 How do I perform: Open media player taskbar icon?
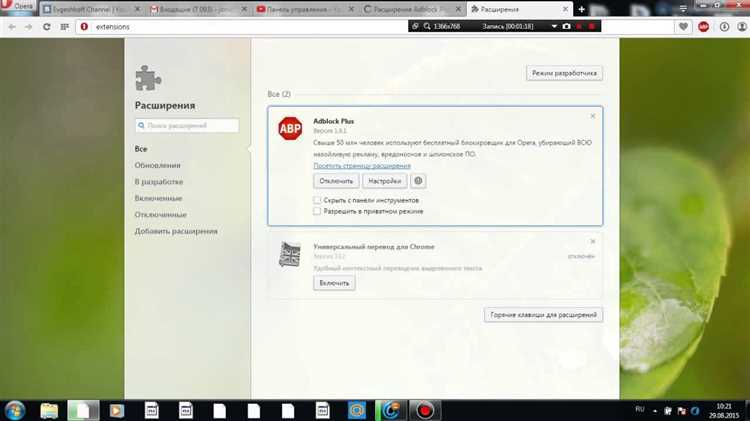117,410
